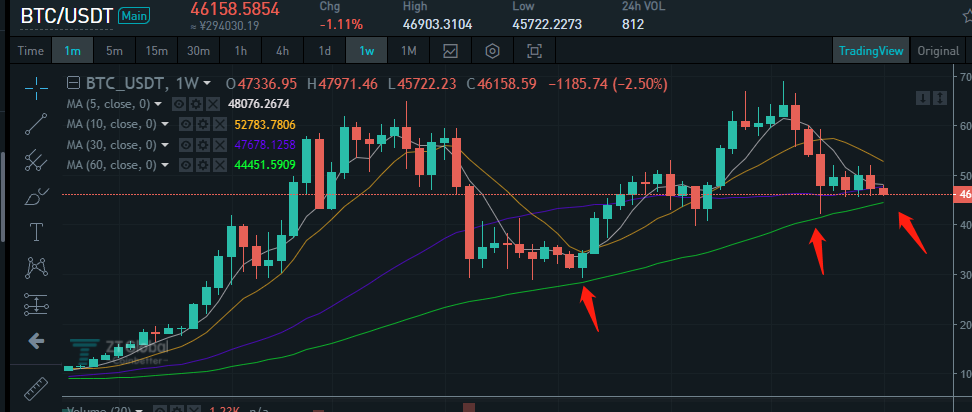Collapse the BTC_USDT legend box
Viewport: 972px width, 412px height.
click(x=74, y=83)
